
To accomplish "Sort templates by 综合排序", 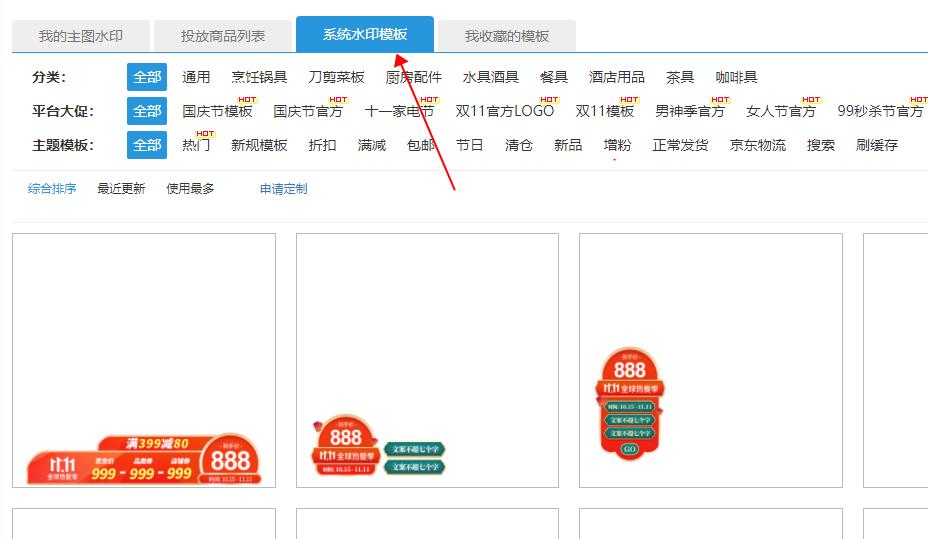I will click(x=52, y=189).
